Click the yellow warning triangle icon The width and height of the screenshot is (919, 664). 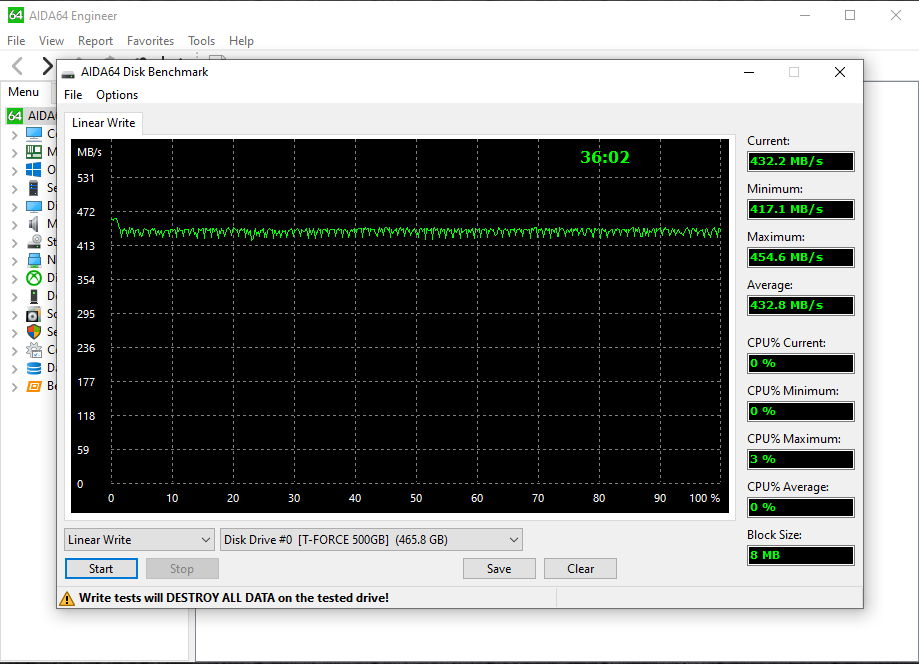pyautogui.click(x=67, y=598)
